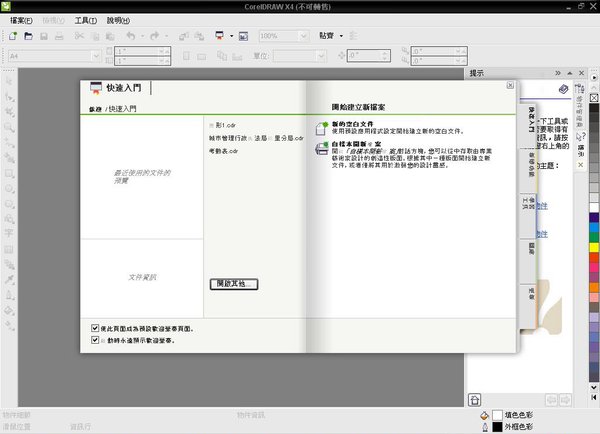This screenshot has width=600, height=434.
Task: Click the home icon in hints panel
Action: click(474, 400)
